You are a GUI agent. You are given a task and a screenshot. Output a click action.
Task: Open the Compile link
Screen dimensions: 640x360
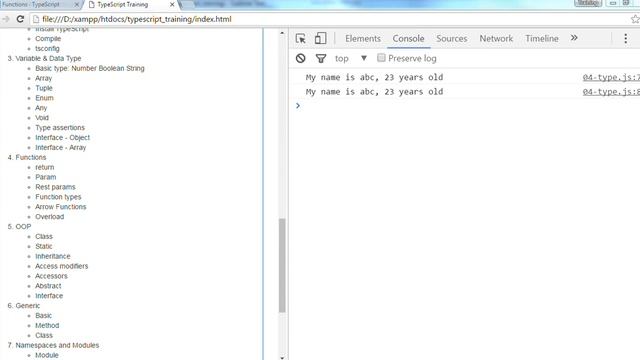48,39
